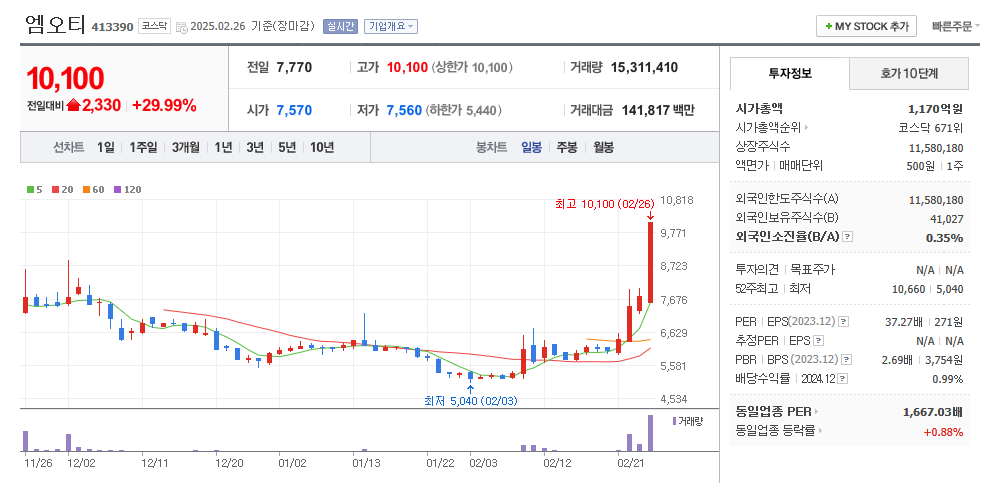
Task: Click the 시가총액 value 1,170억원
Action: click(x=935, y=109)
